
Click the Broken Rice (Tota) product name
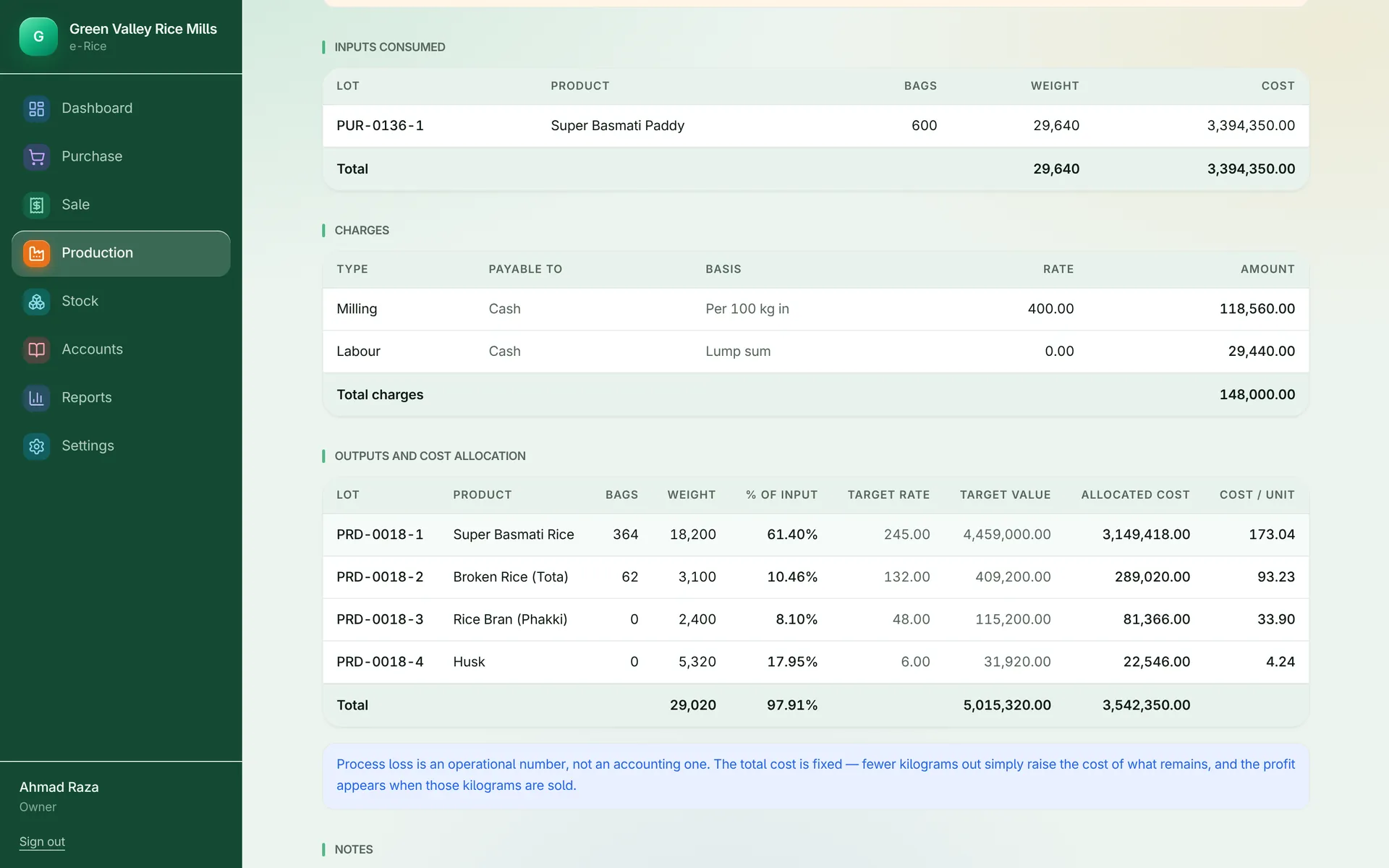pyautogui.click(x=511, y=577)
